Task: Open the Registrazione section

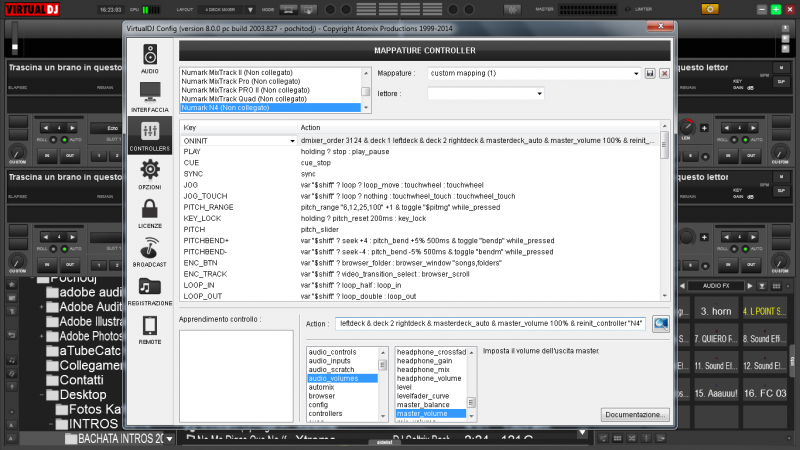Action: coord(149,291)
